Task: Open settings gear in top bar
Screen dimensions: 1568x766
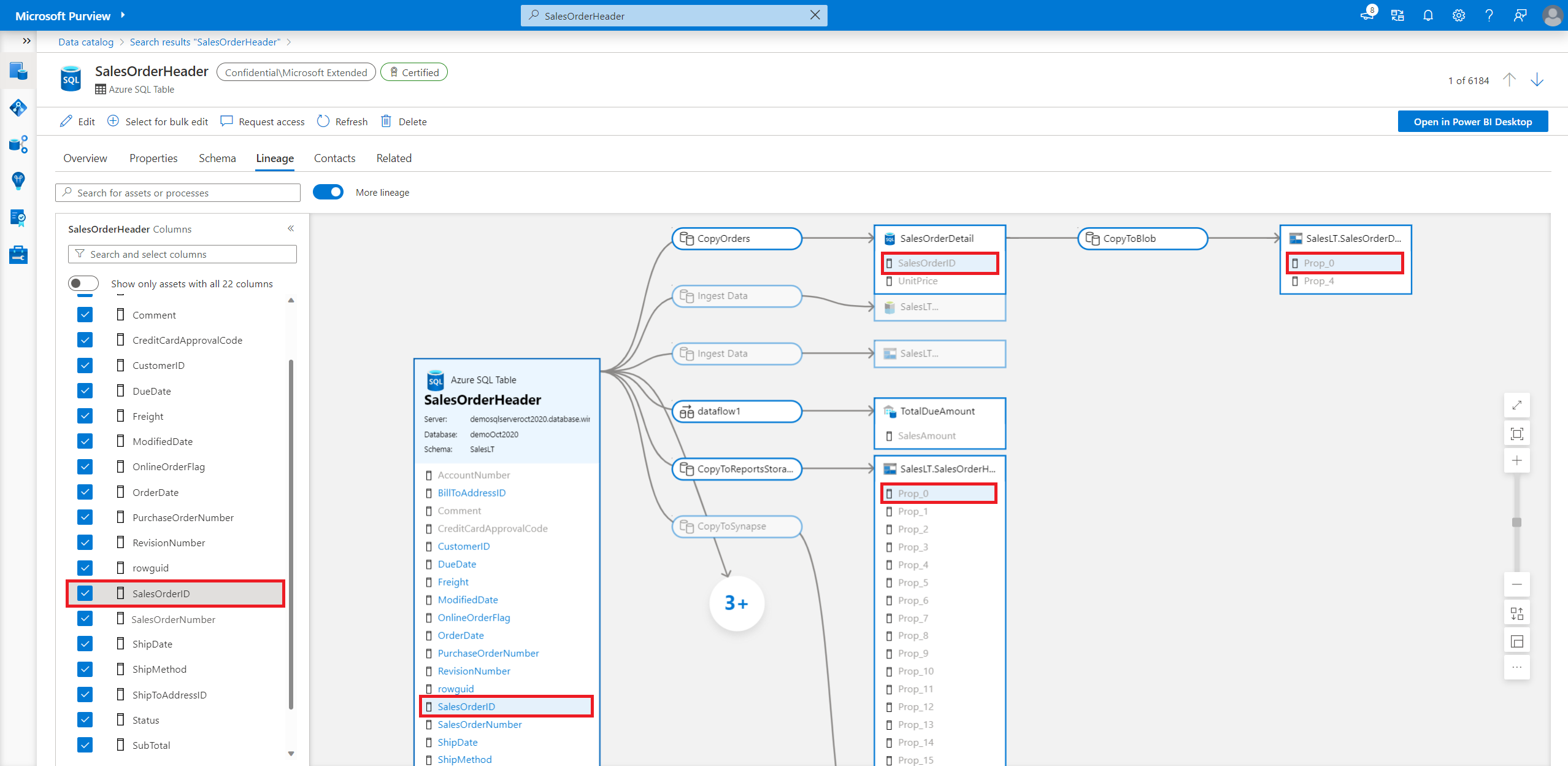Action: (1459, 15)
